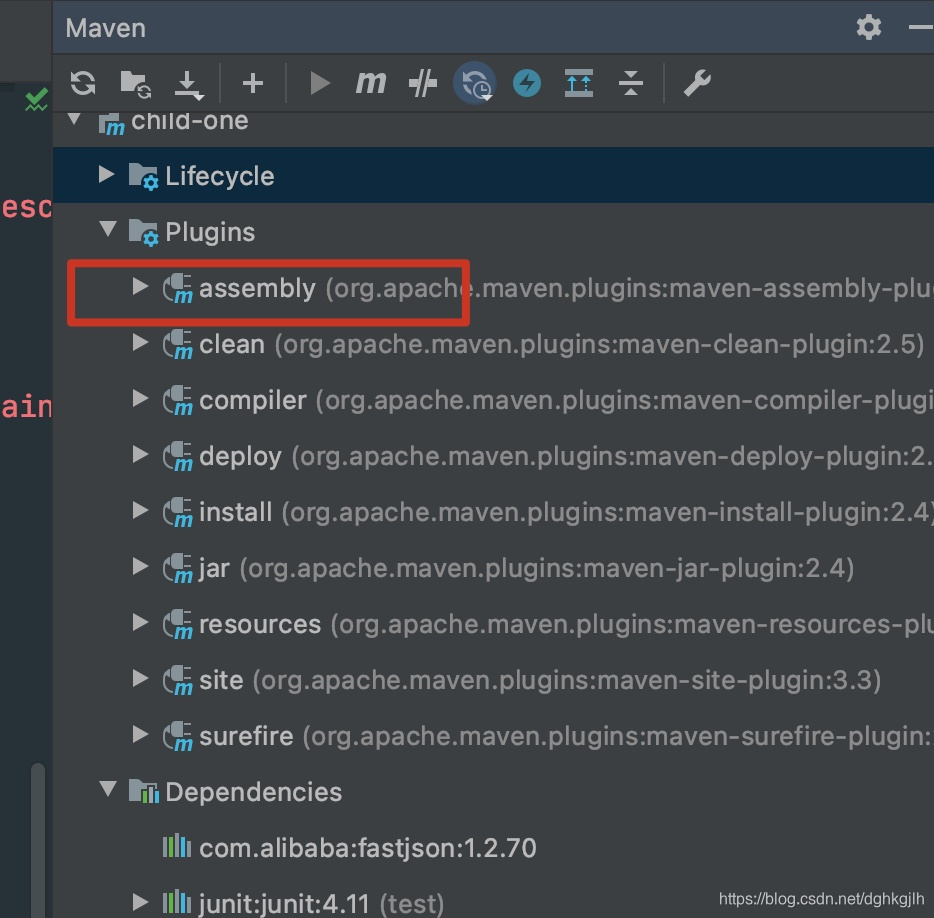934x918 pixels.
Task: Expand the assembly plugin arrow
Action: tap(141, 287)
